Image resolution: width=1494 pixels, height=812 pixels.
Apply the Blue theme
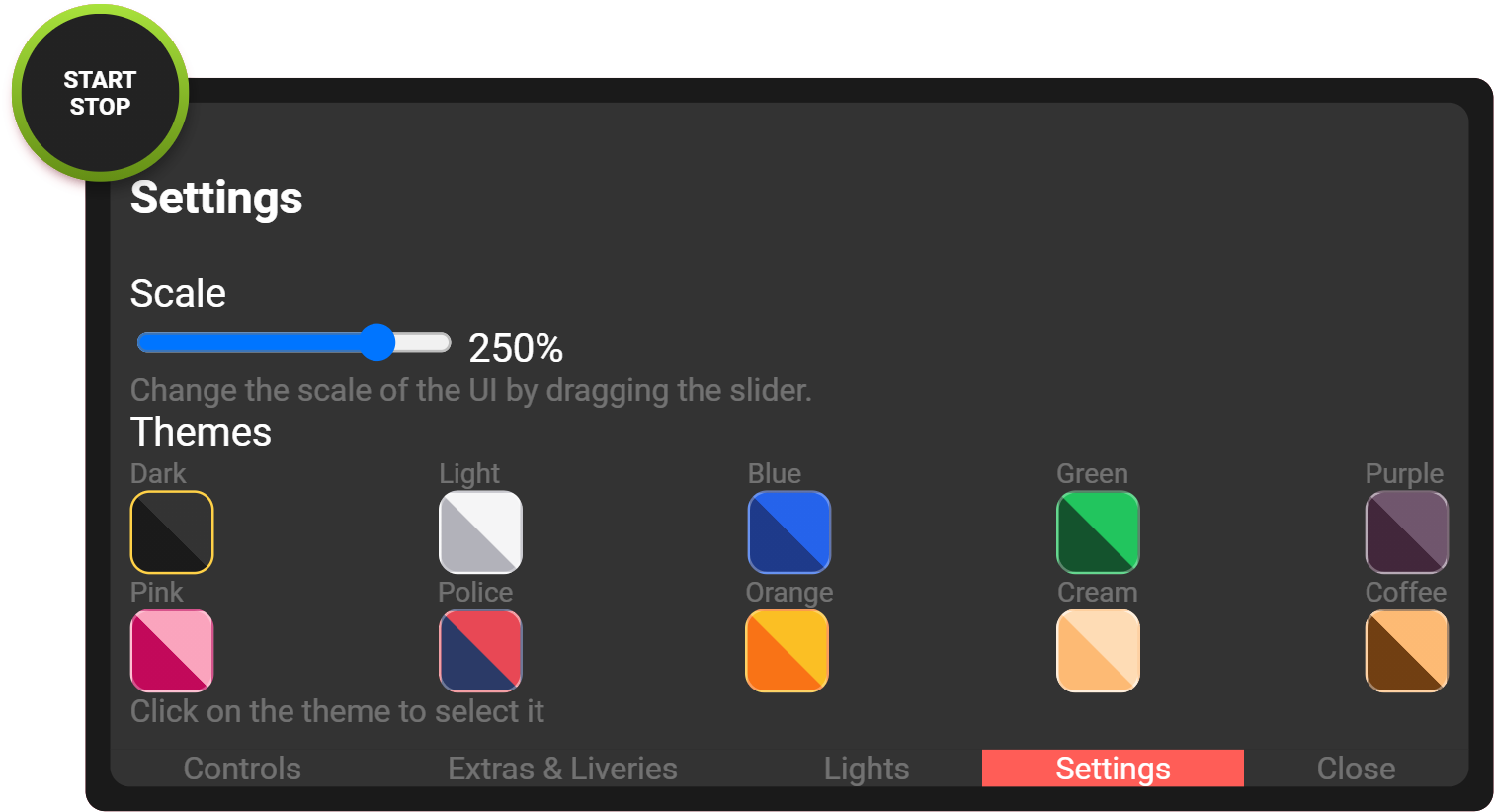tap(789, 532)
